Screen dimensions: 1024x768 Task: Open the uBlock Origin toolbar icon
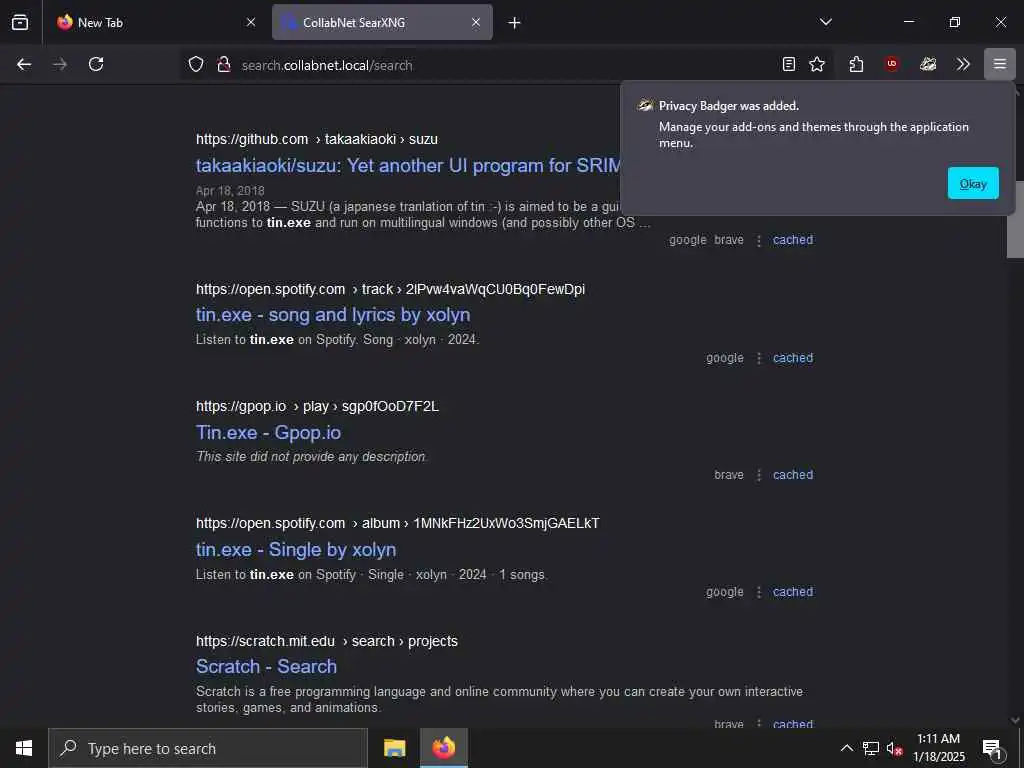[891, 64]
